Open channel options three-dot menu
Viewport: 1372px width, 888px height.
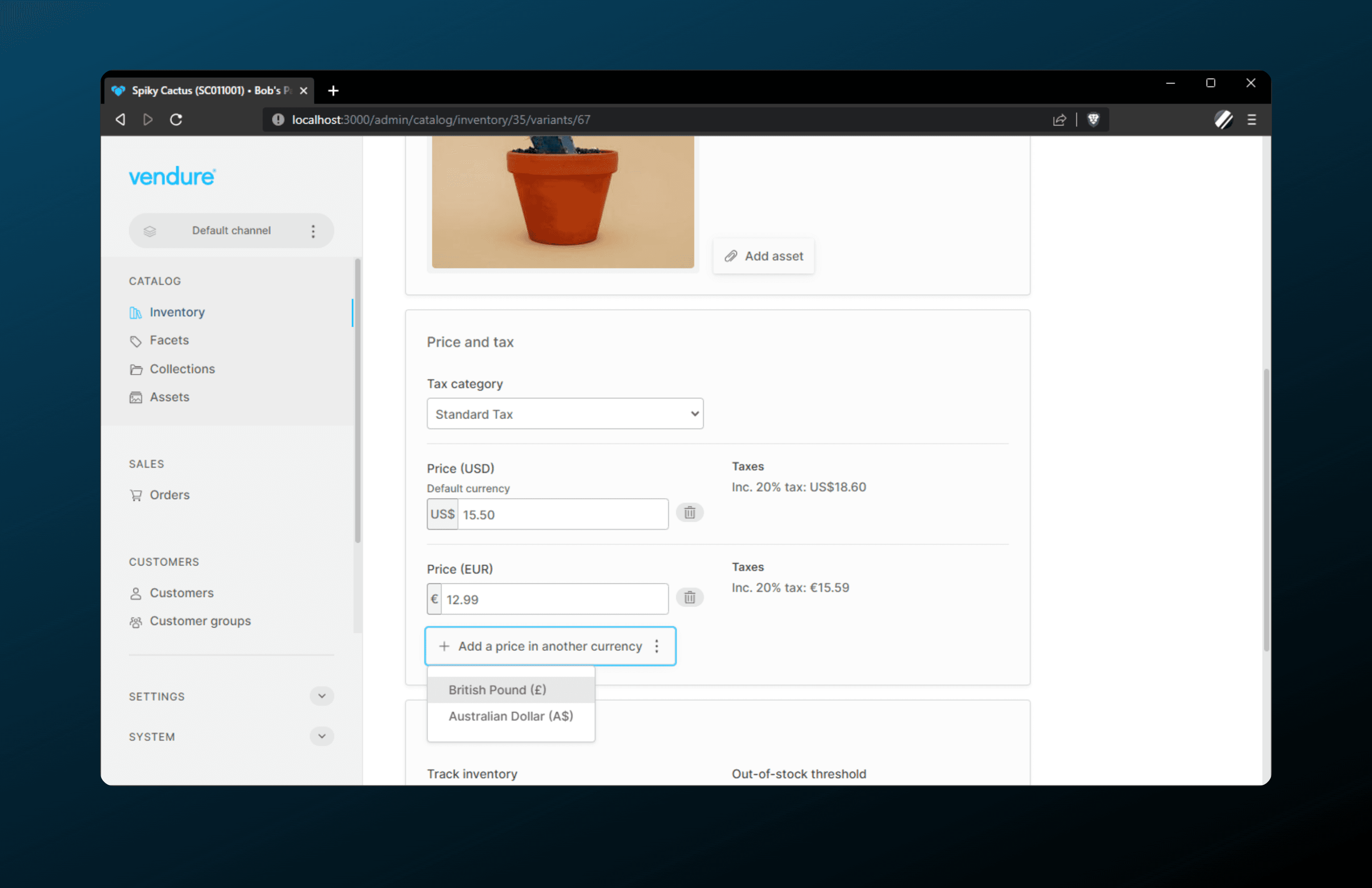point(313,231)
